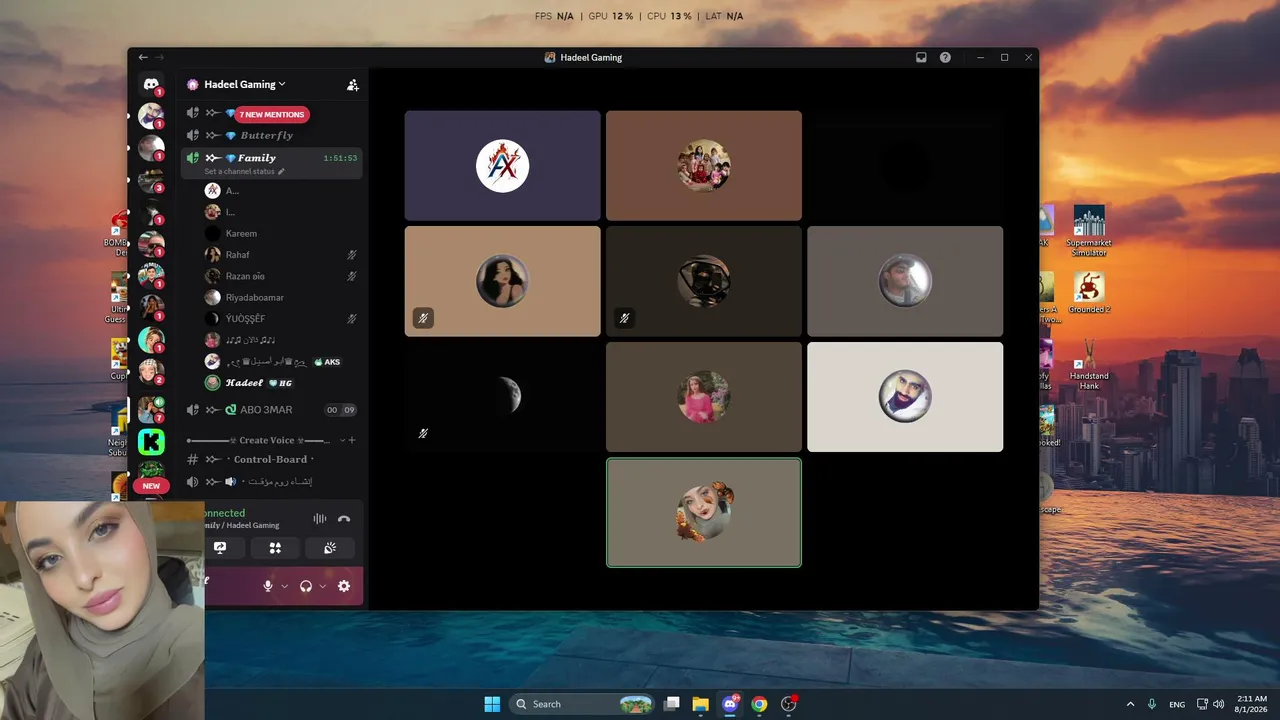Open the soundboard panel
1280x720 pixels.
point(330,547)
